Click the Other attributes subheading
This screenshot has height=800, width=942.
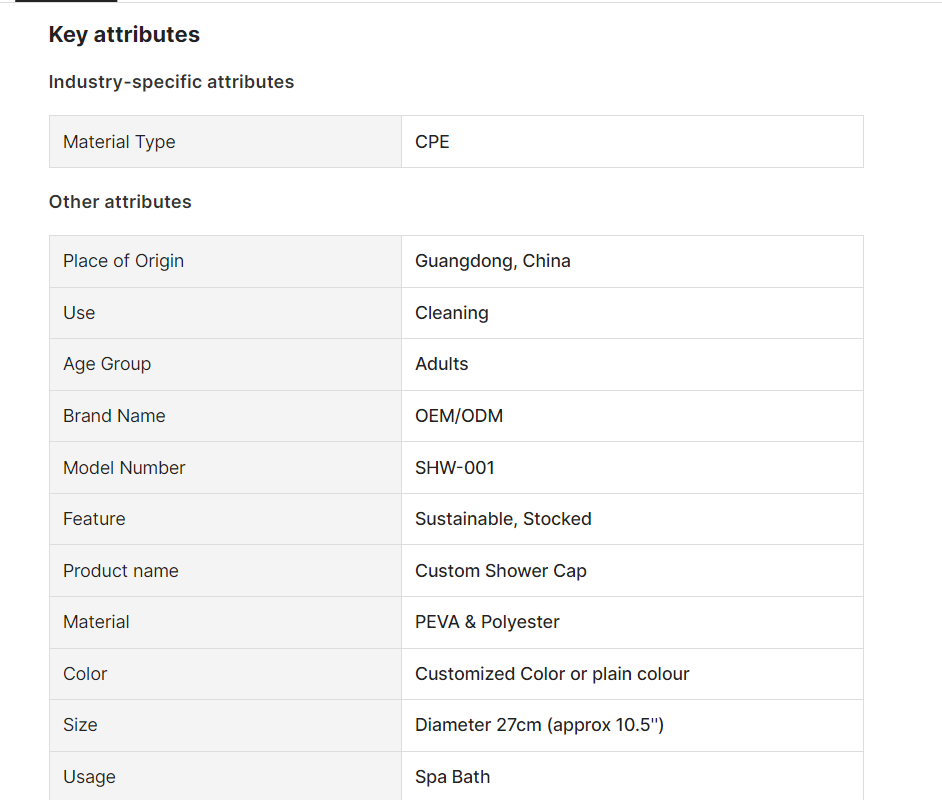tap(120, 202)
